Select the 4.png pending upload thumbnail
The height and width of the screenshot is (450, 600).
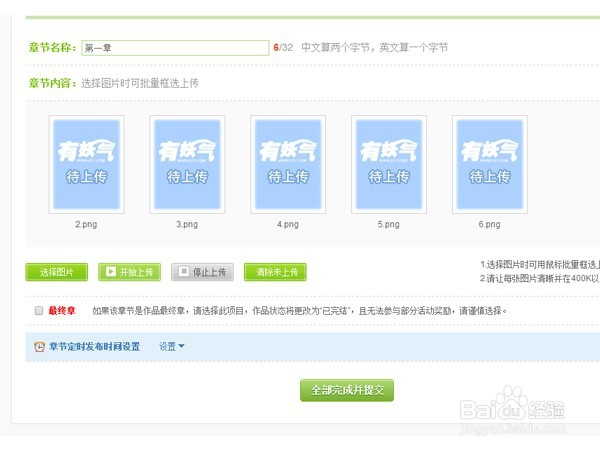pyautogui.click(x=288, y=164)
